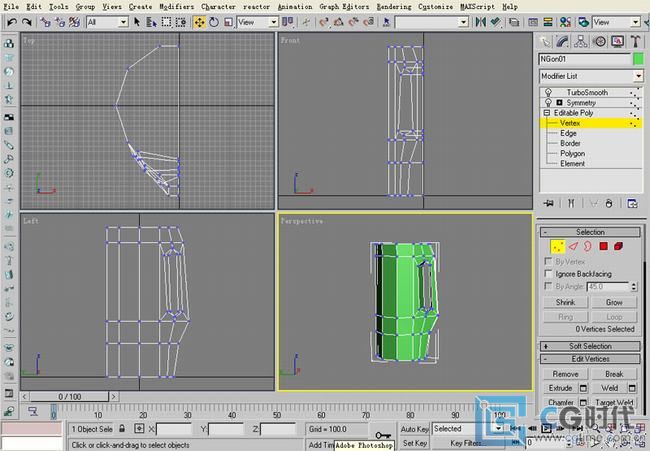Enable By Angle checkbox

(548, 286)
